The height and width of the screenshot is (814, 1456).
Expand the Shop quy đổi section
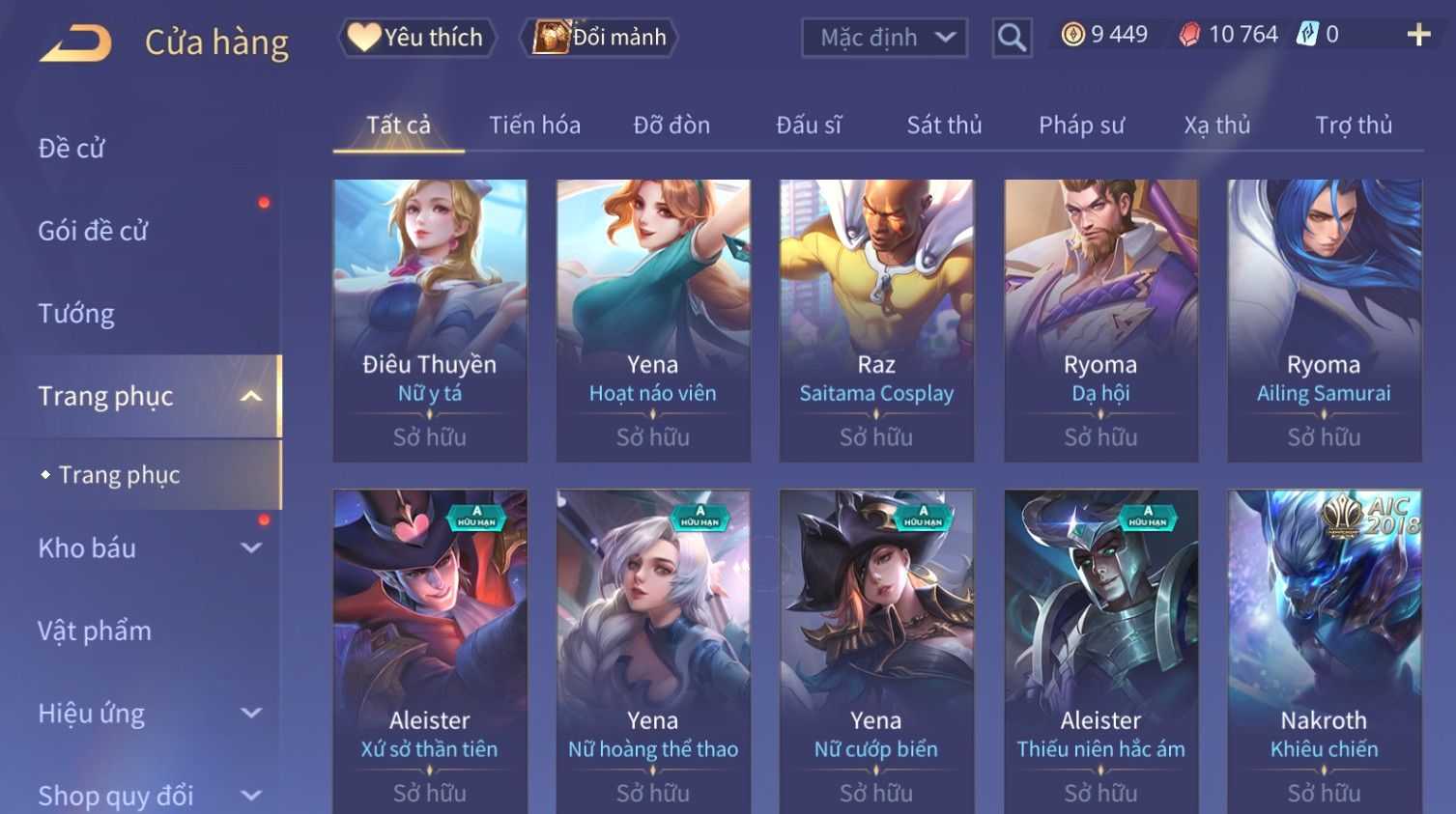(251, 796)
